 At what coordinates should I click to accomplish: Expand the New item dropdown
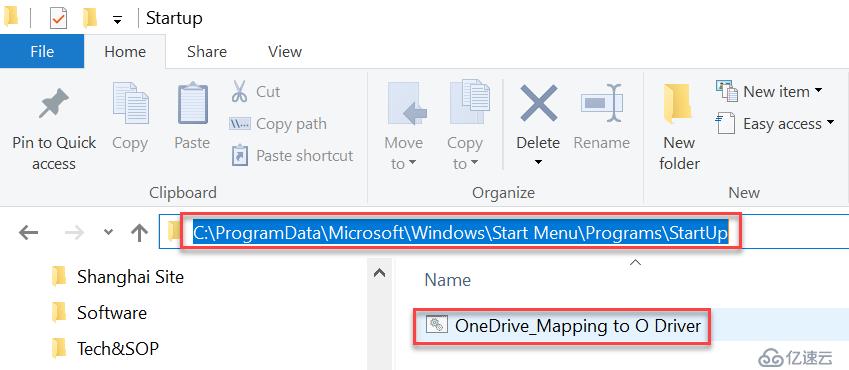click(769, 92)
